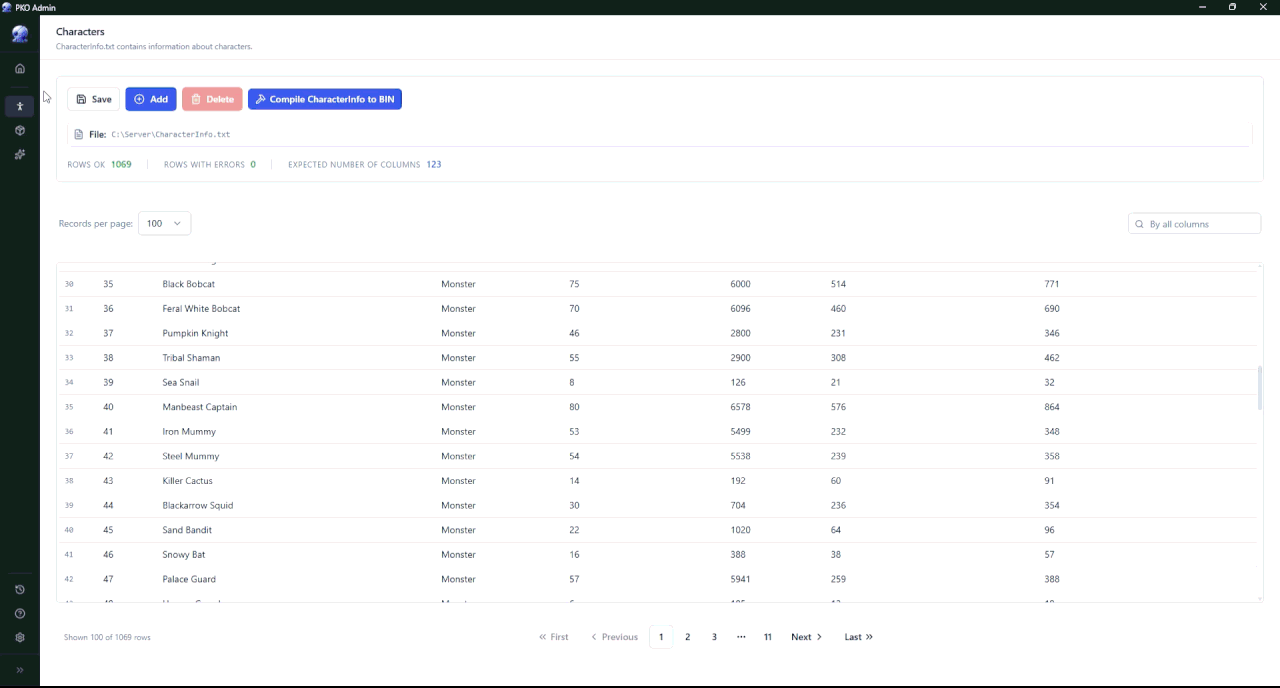
Task: Click the Rows with errors count
Action: coord(253,164)
